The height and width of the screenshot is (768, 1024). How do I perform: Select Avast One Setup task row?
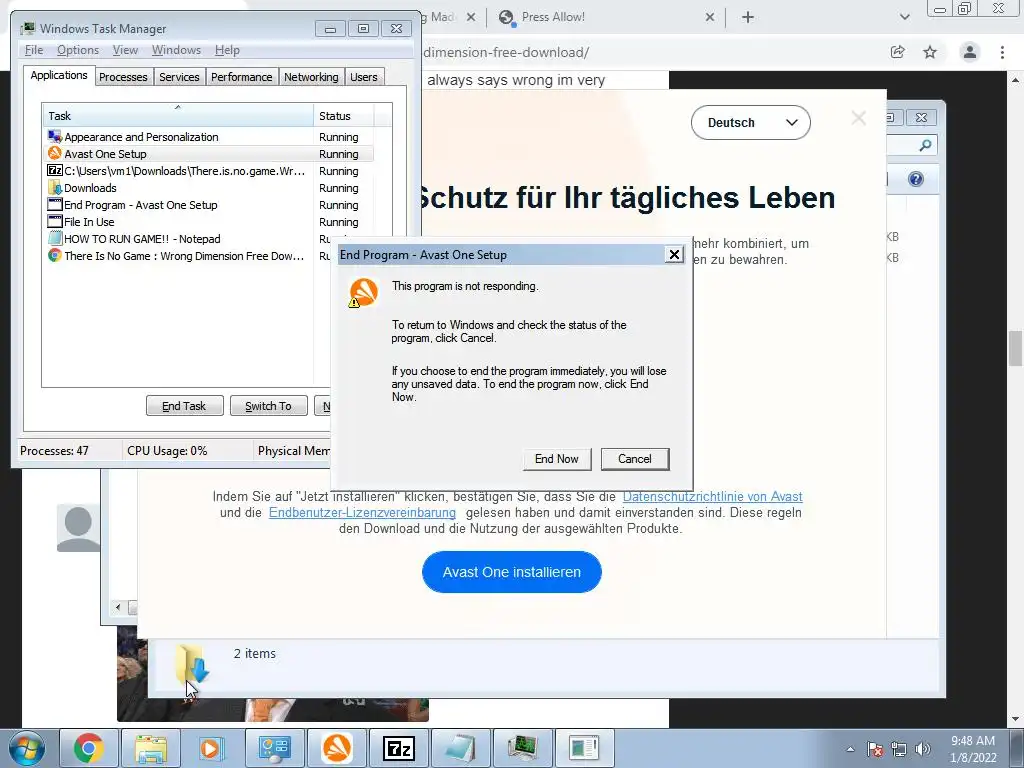(x=209, y=154)
